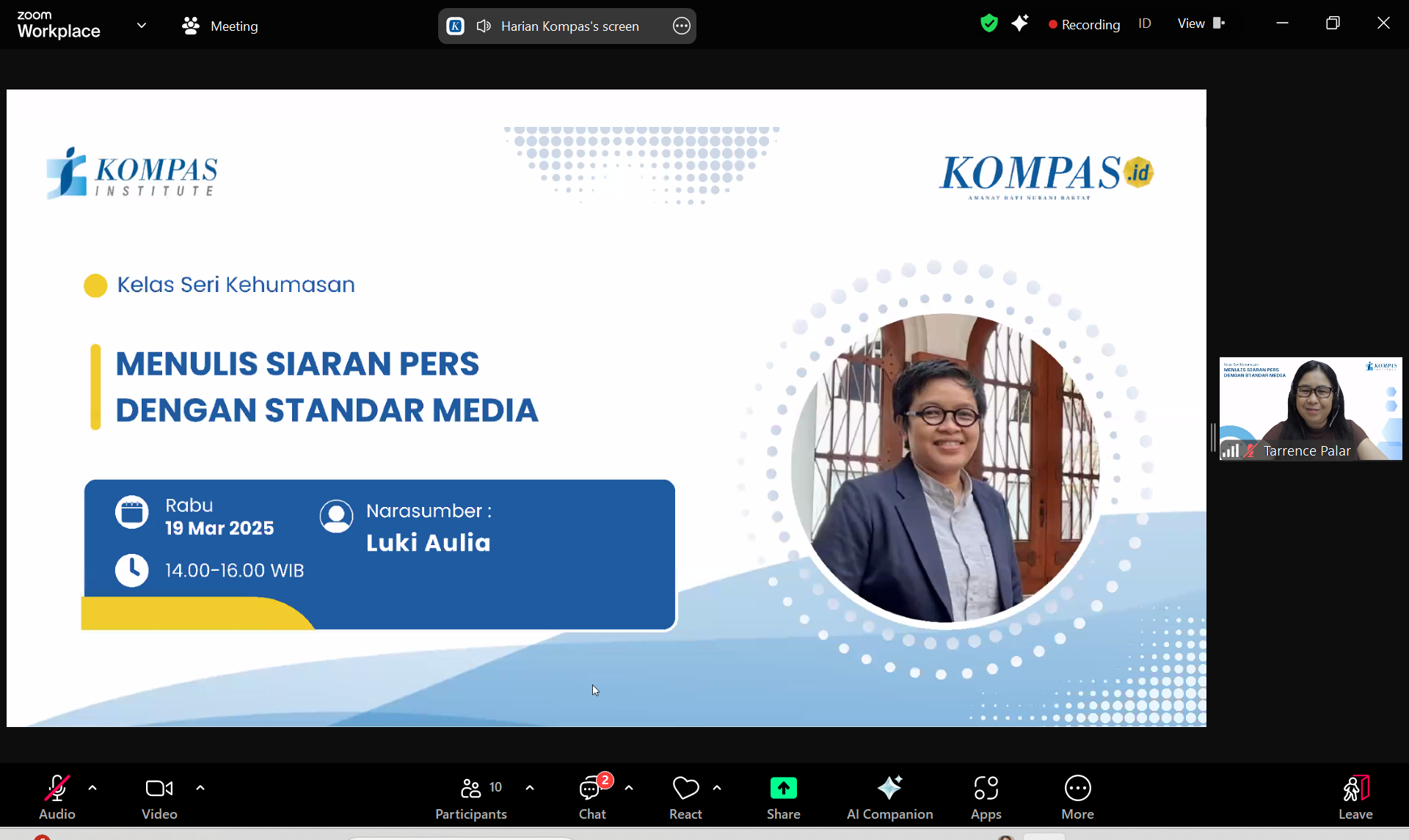Open the Zoom Workplace dropdown arrow
The width and height of the screenshot is (1409, 840).
[x=142, y=26]
